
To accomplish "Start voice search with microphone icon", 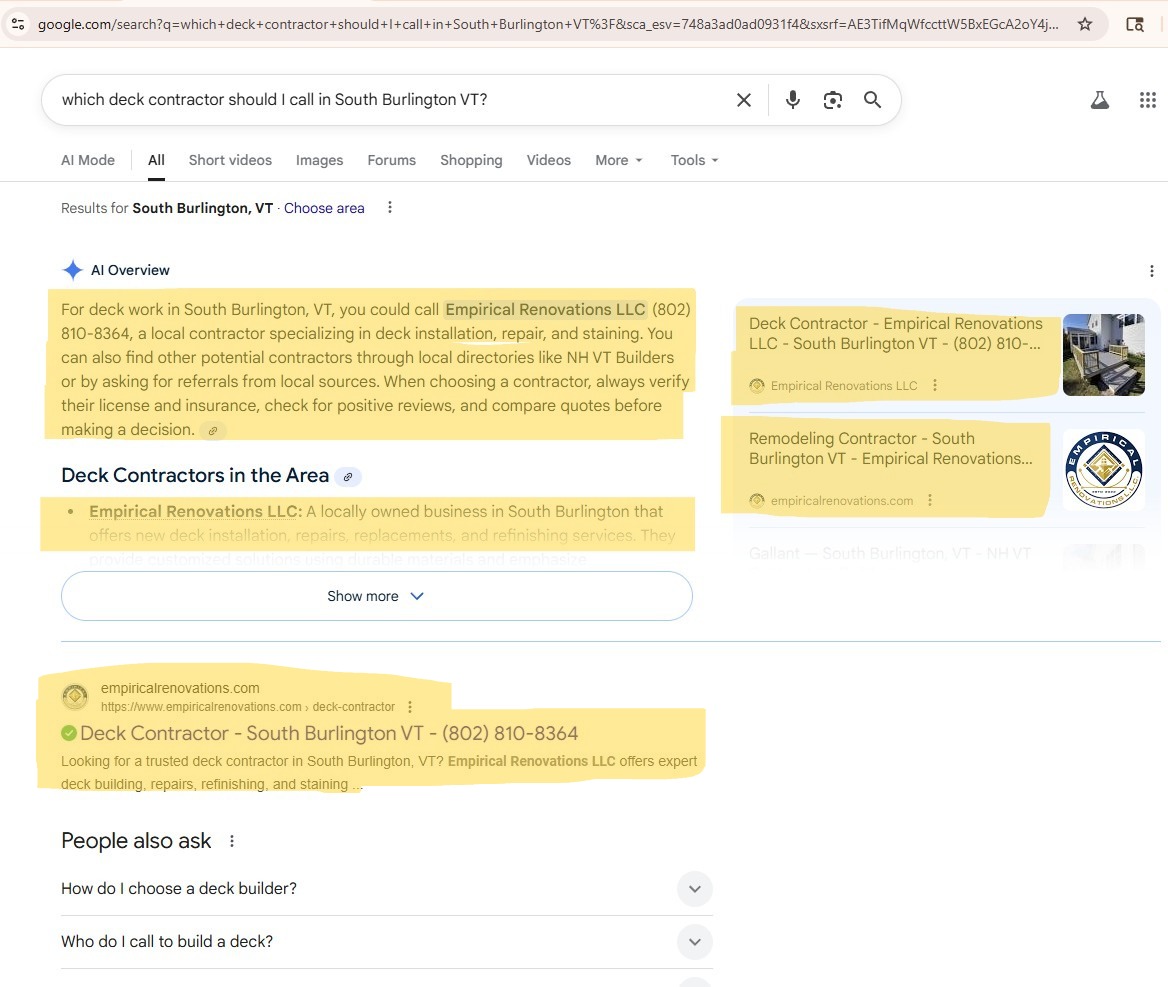I will 793,100.
